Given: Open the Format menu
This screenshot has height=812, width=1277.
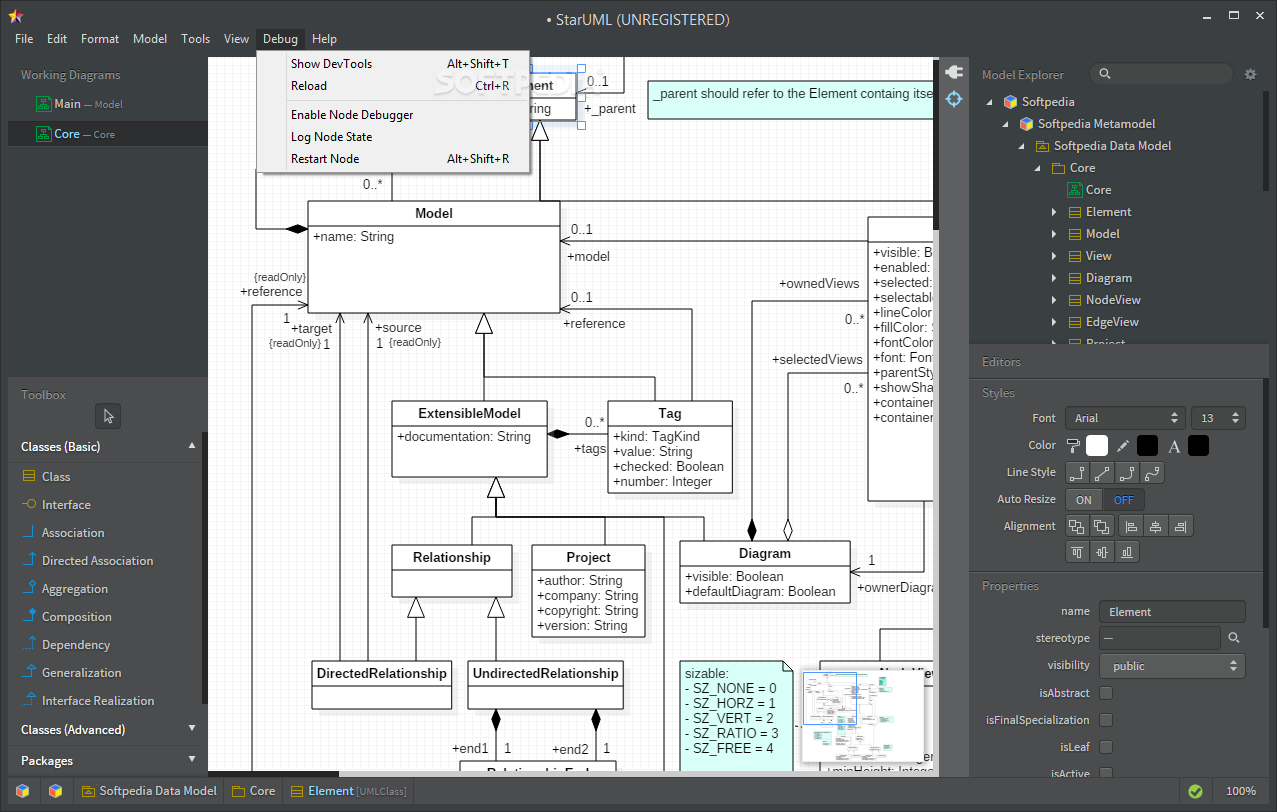Looking at the screenshot, I should point(100,39).
